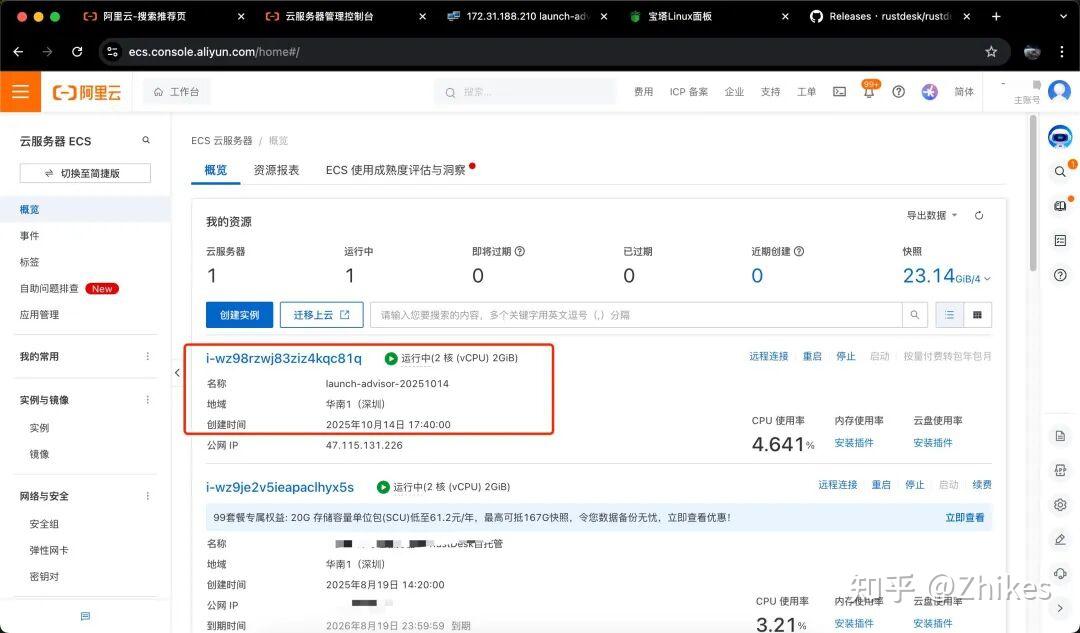Open the settings gear in right sidebar
The height and width of the screenshot is (633, 1080).
[1061, 505]
